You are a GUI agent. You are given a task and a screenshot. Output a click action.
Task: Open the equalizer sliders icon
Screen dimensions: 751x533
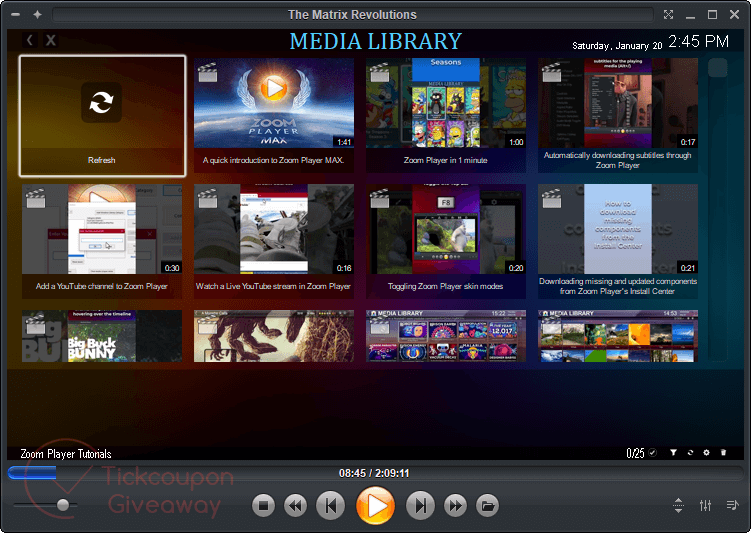click(705, 505)
